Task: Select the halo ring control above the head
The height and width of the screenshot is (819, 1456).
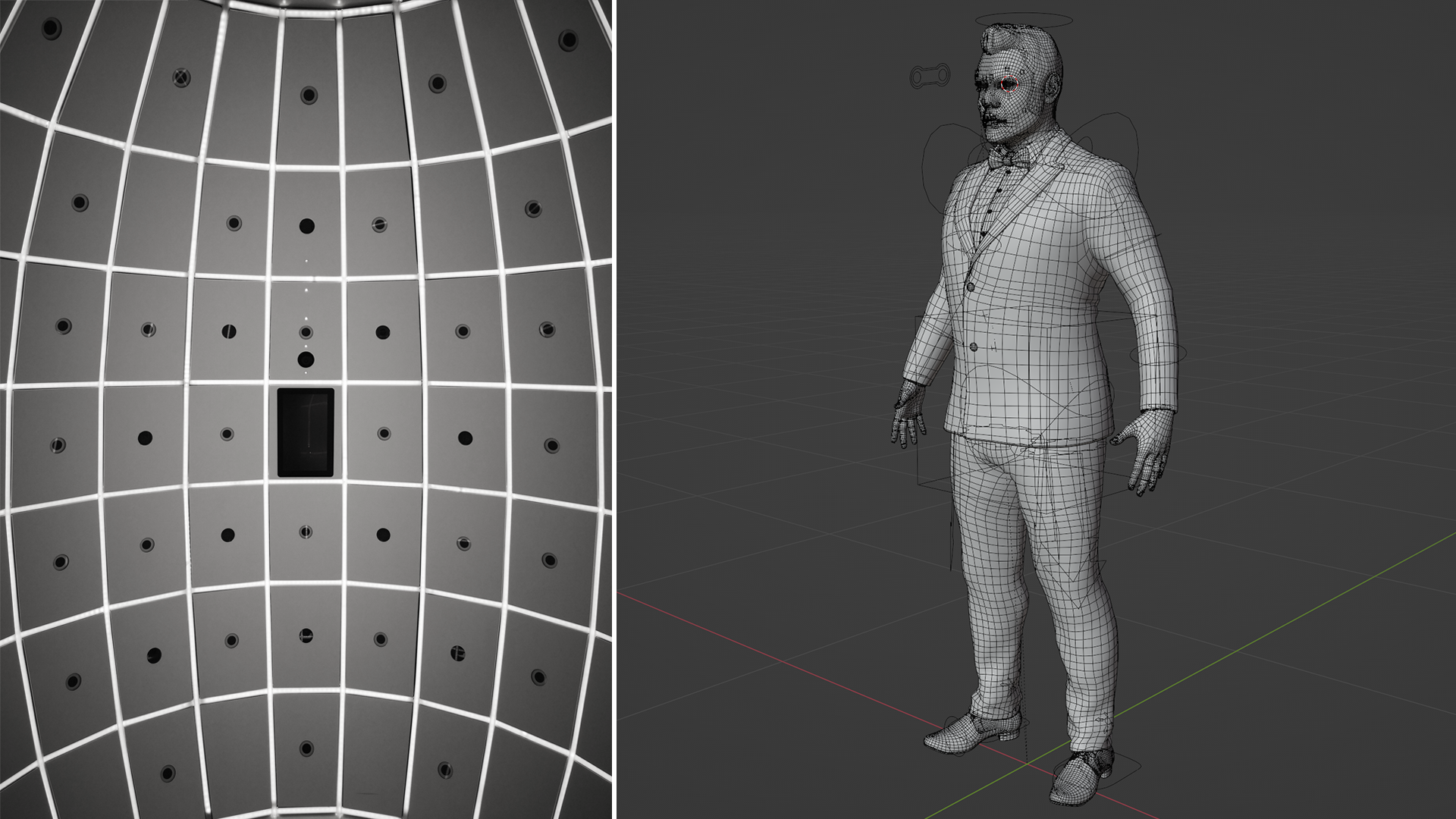Action: click(1024, 17)
